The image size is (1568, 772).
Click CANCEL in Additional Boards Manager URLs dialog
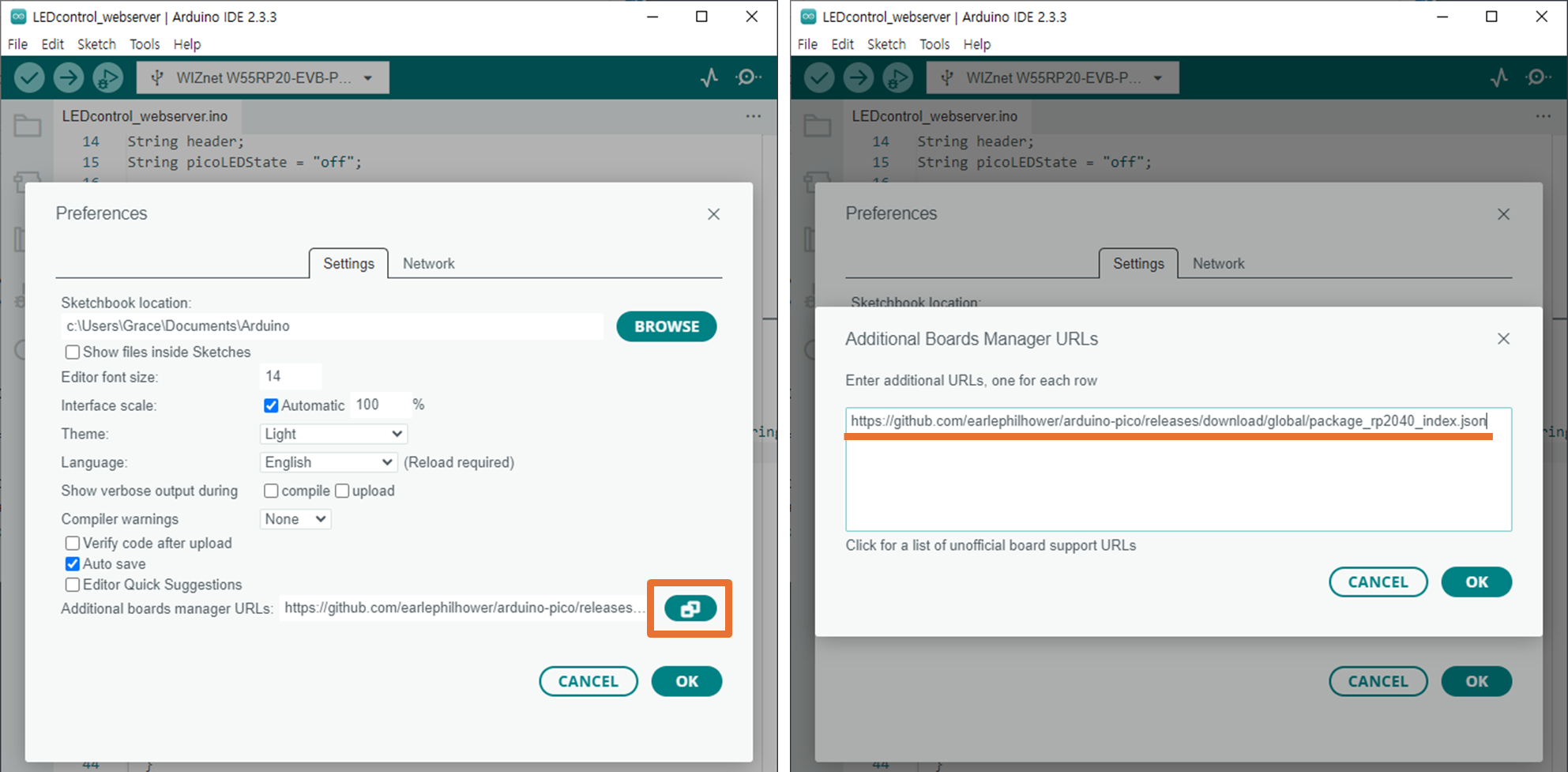click(x=1378, y=582)
